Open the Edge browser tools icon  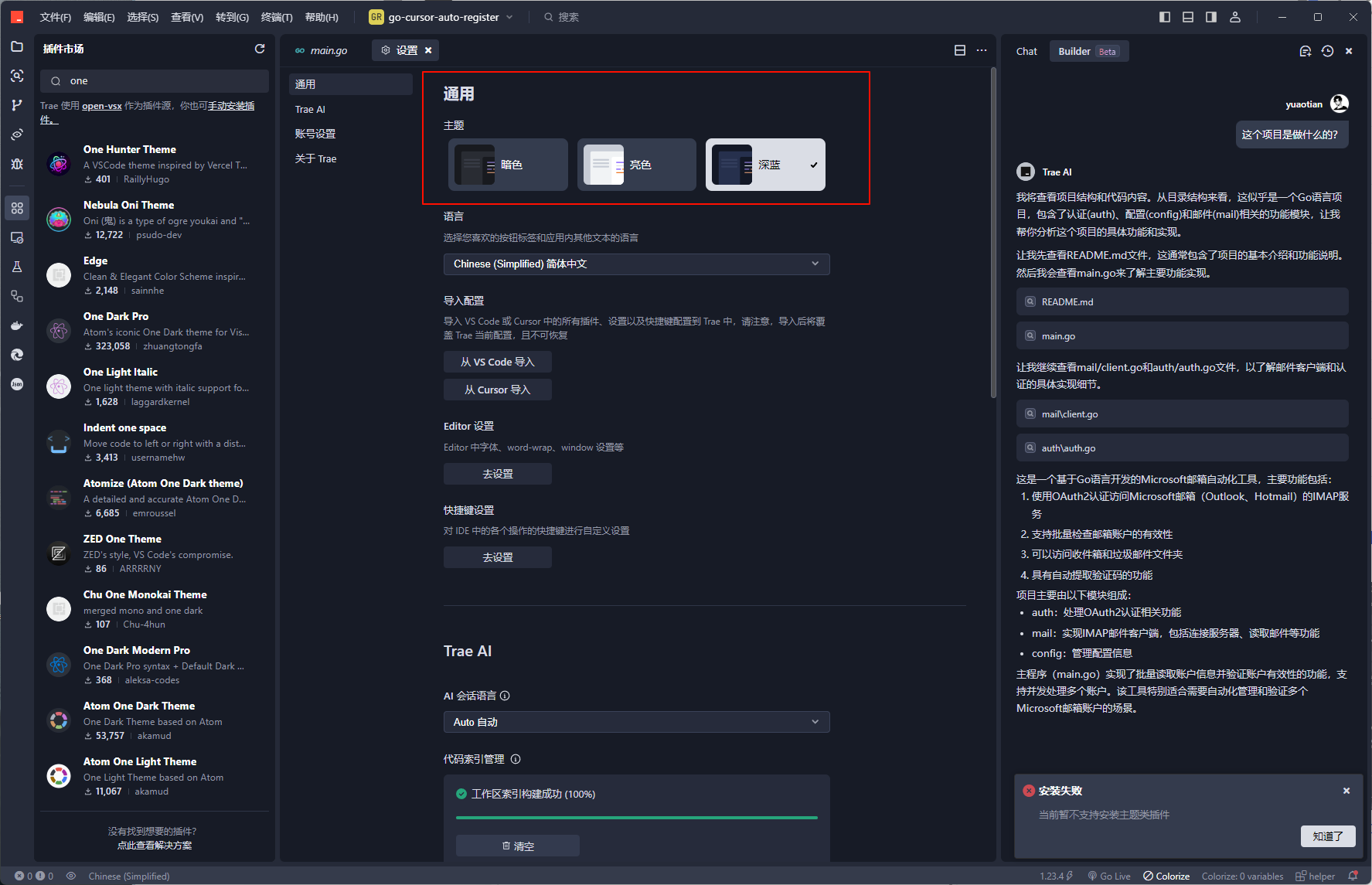point(17,355)
